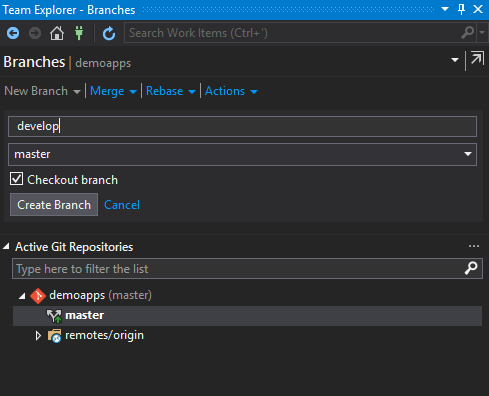Uncheck the Checkout branch checkbox

(x=16, y=179)
